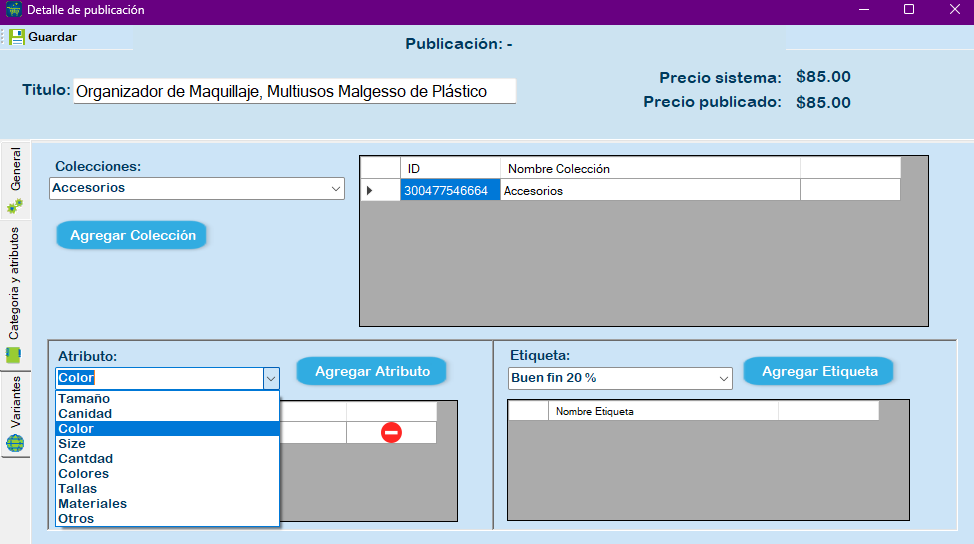Select Otros attribute option
This screenshot has height=544, width=974.
click(76, 519)
